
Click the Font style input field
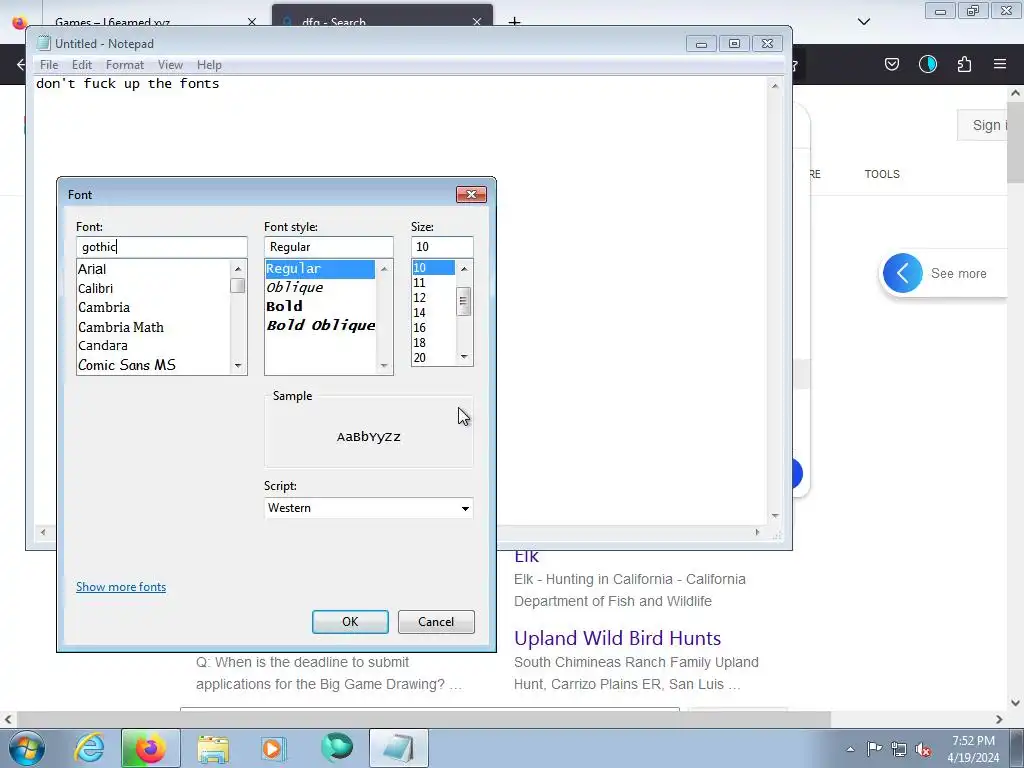click(328, 247)
